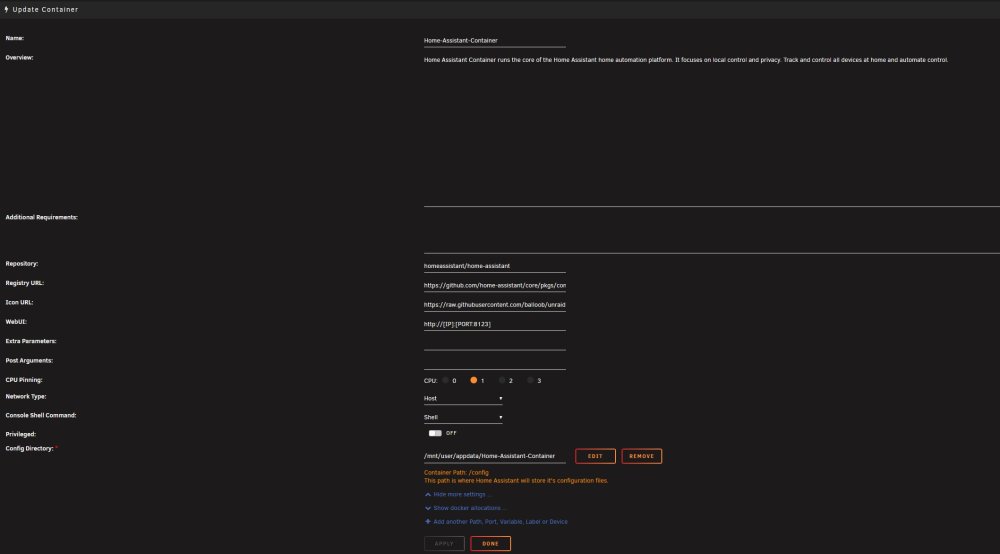The height and width of the screenshot is (554, 1000).
Task: Focus the Repository field homeassistant/home-assistant
Action: point(494,266)
